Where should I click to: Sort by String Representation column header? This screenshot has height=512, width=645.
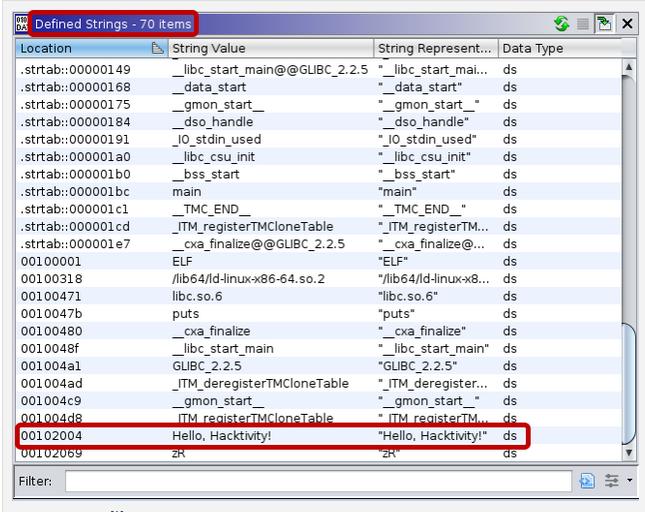tap(434, 48)
